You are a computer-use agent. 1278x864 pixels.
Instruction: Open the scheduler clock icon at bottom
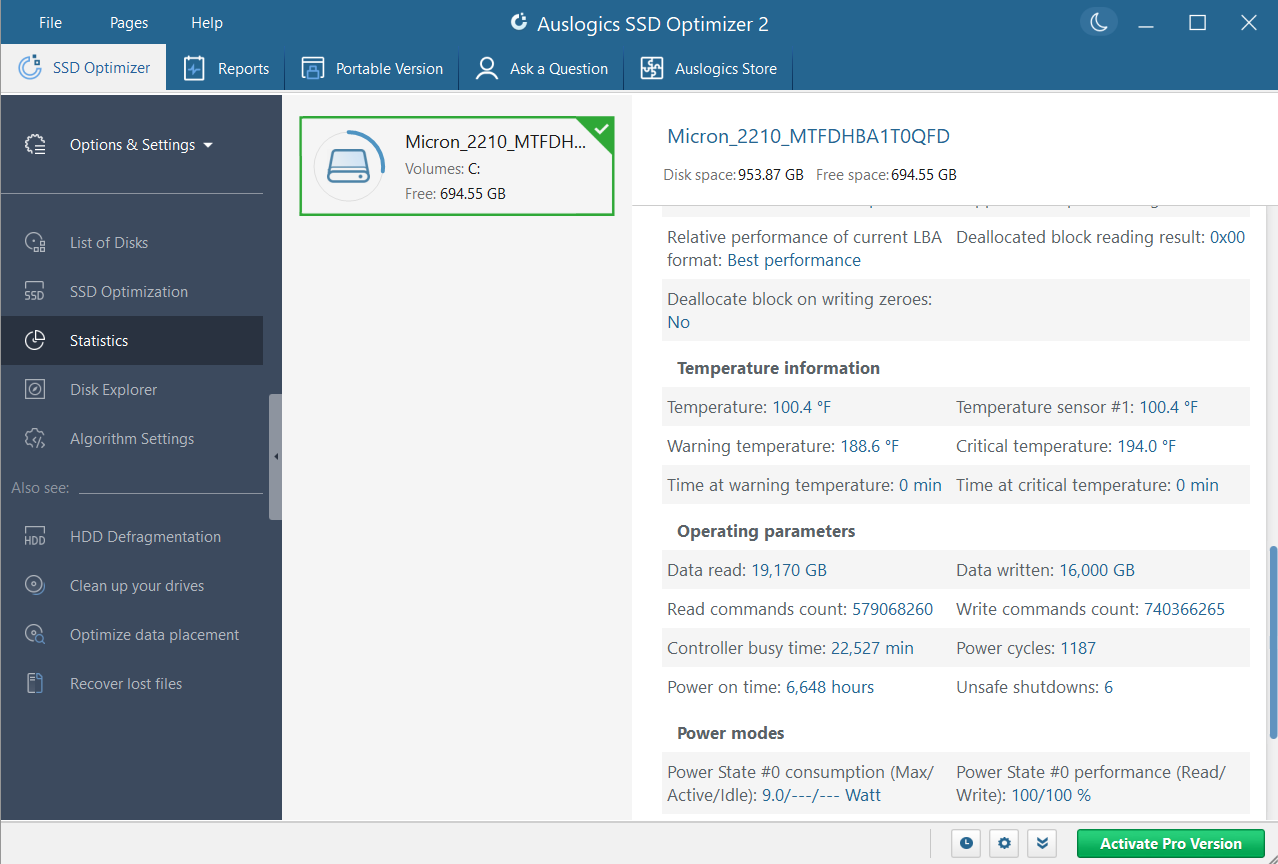(x=965, y=843)
